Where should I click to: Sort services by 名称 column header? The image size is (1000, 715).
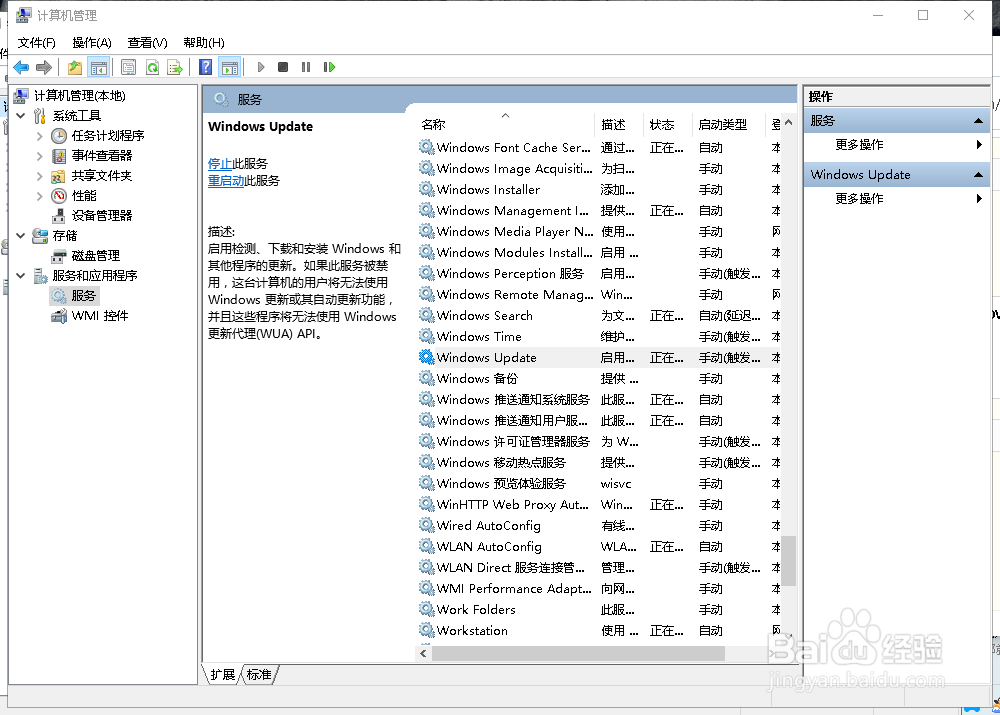click(x=506, y=124)
